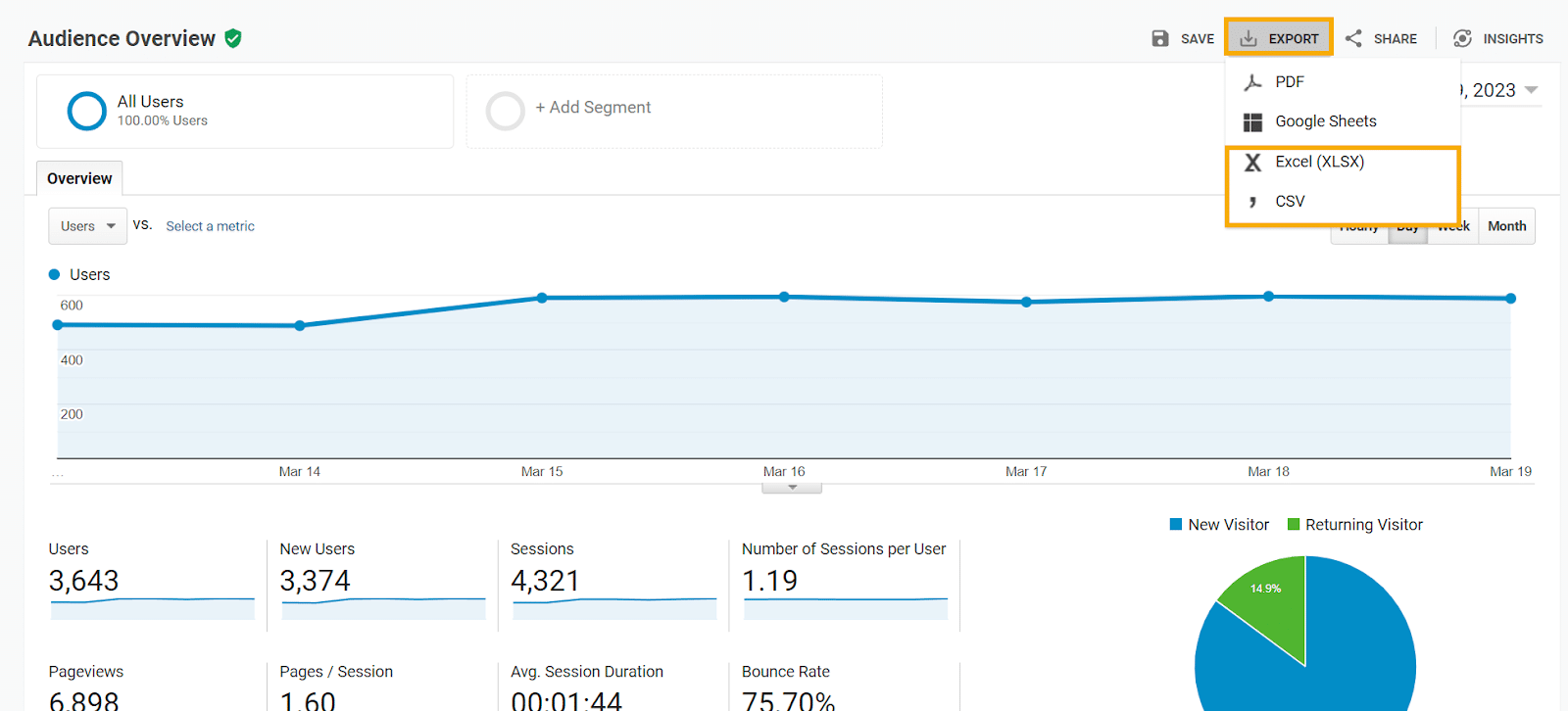Click the blue Users legend dot
This screenshot has width=1568, height=711.
55,275
